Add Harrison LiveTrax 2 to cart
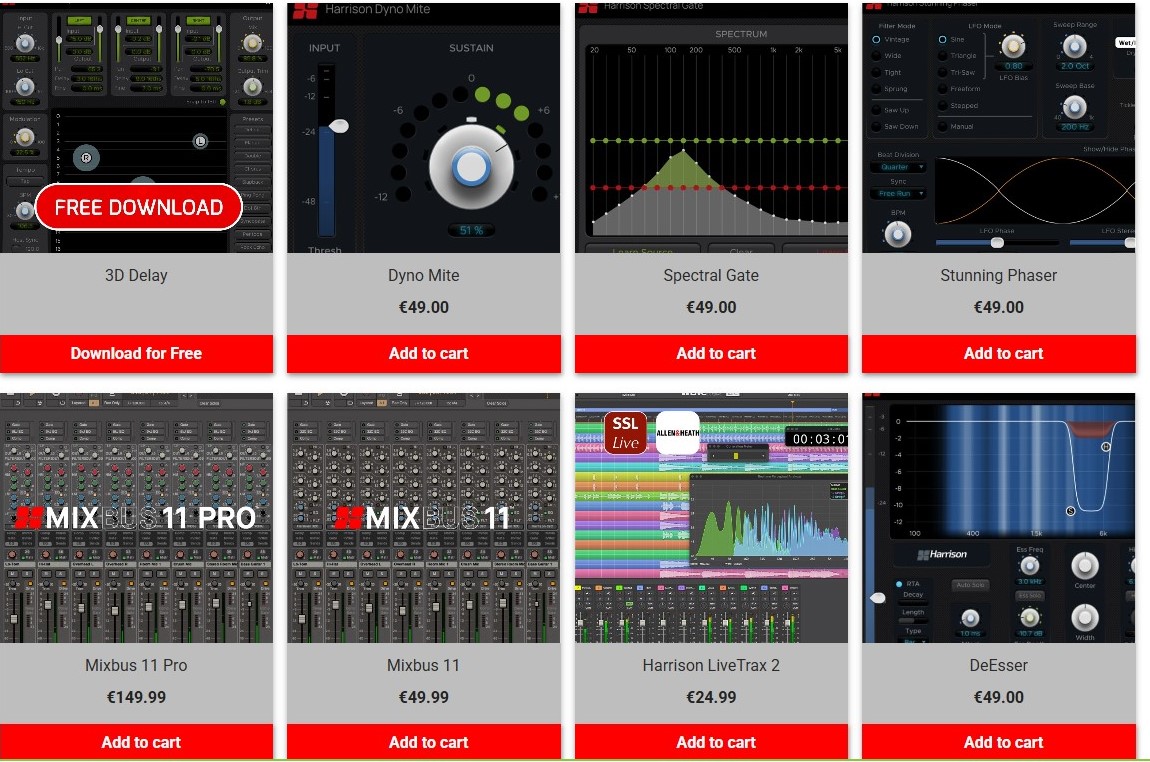This screenshot has height=762, width=1150. coord(711,742)
